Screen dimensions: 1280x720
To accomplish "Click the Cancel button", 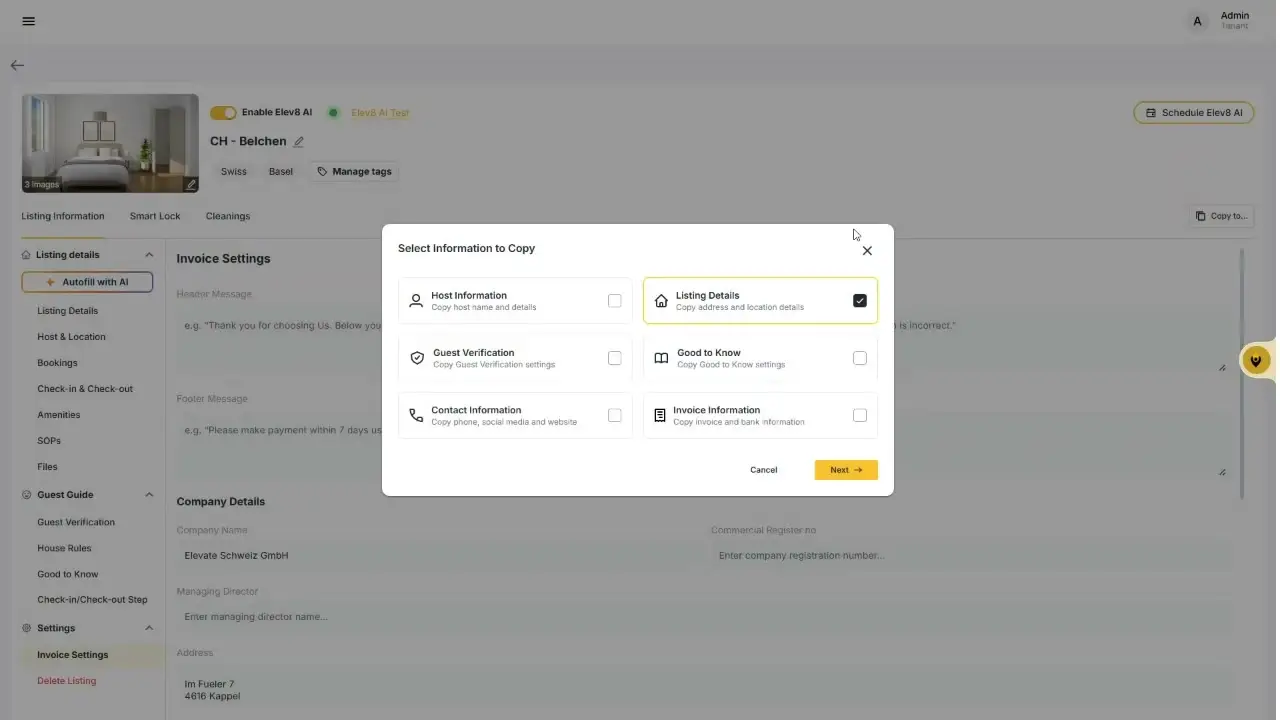I will click(x=764, y=470).
